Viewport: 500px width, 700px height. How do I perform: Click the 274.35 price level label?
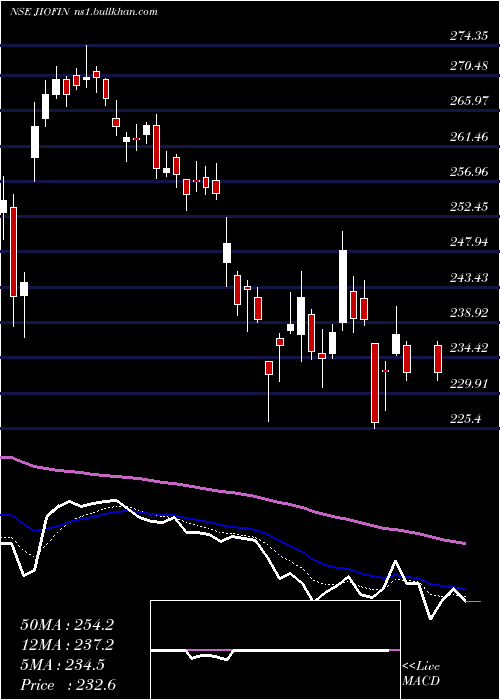(x=469, y=36)
